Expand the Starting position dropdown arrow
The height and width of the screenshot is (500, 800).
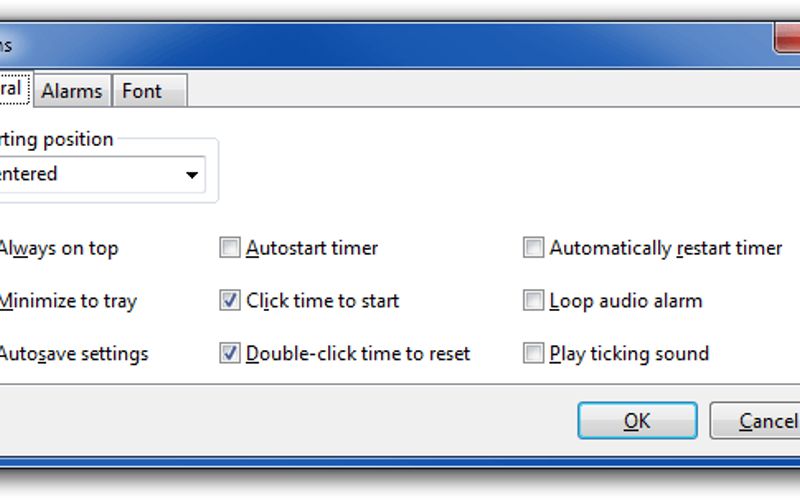(191, 175)
